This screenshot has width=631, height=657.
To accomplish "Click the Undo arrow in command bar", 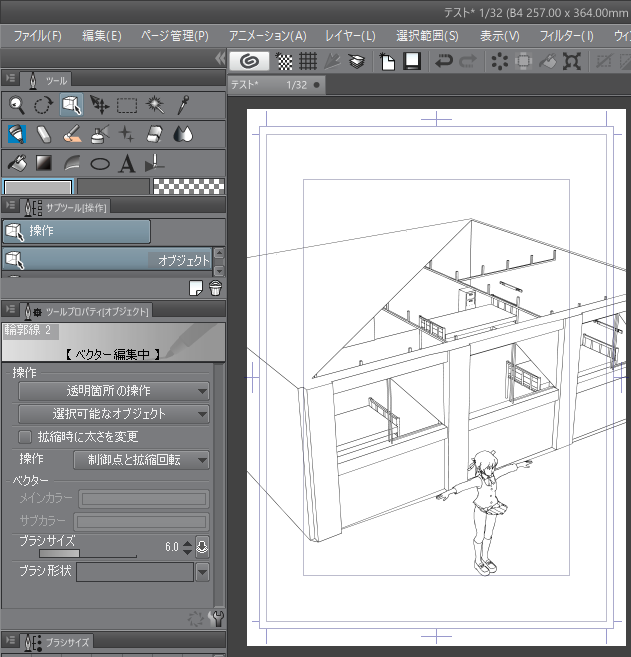I will [x=444, y=62].
